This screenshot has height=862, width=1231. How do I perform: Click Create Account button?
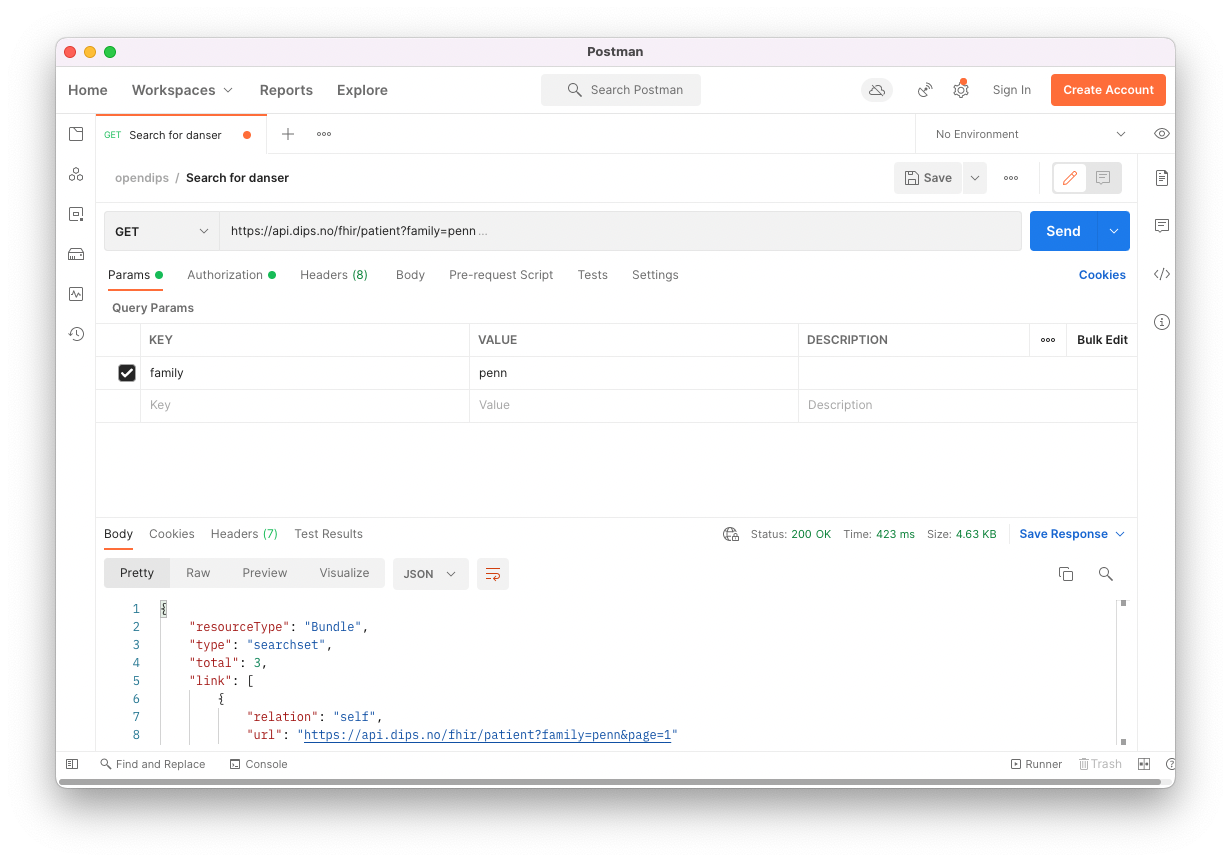click(x=1108, y=90)
